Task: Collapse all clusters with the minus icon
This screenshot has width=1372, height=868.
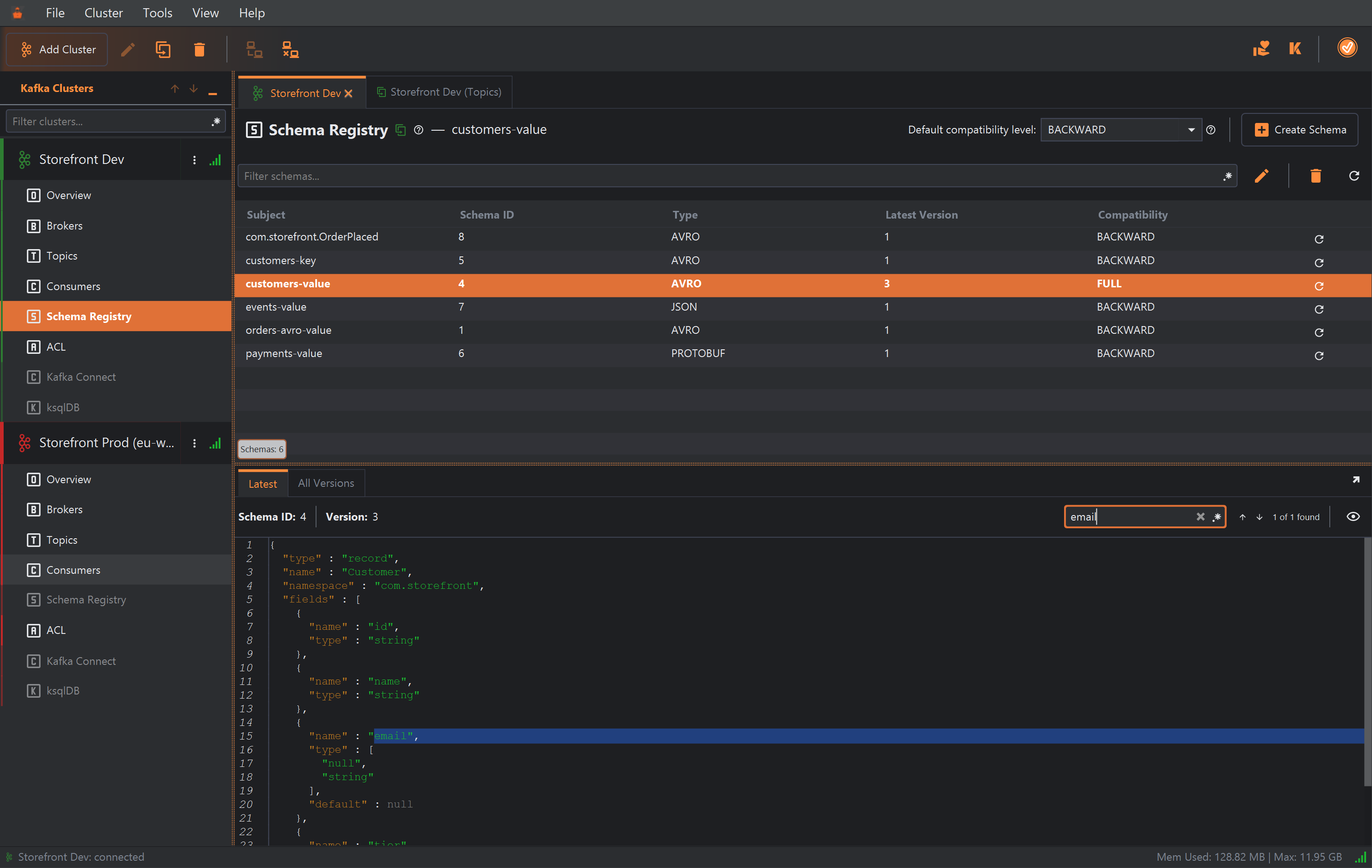Action: [x=213, y=93]
